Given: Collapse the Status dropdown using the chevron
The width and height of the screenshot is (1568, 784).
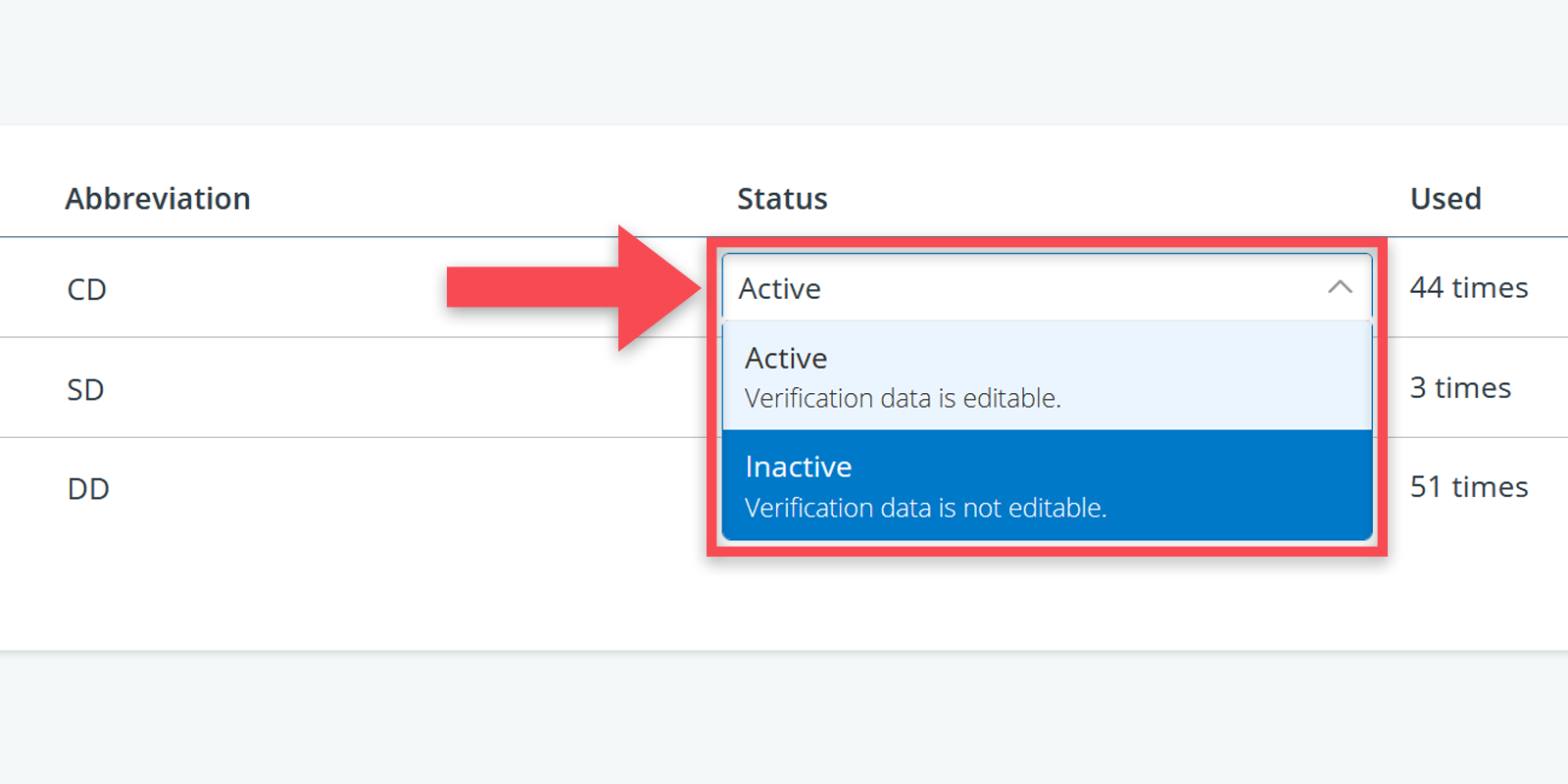Looking at the screenshot, I should (1340, 287).
